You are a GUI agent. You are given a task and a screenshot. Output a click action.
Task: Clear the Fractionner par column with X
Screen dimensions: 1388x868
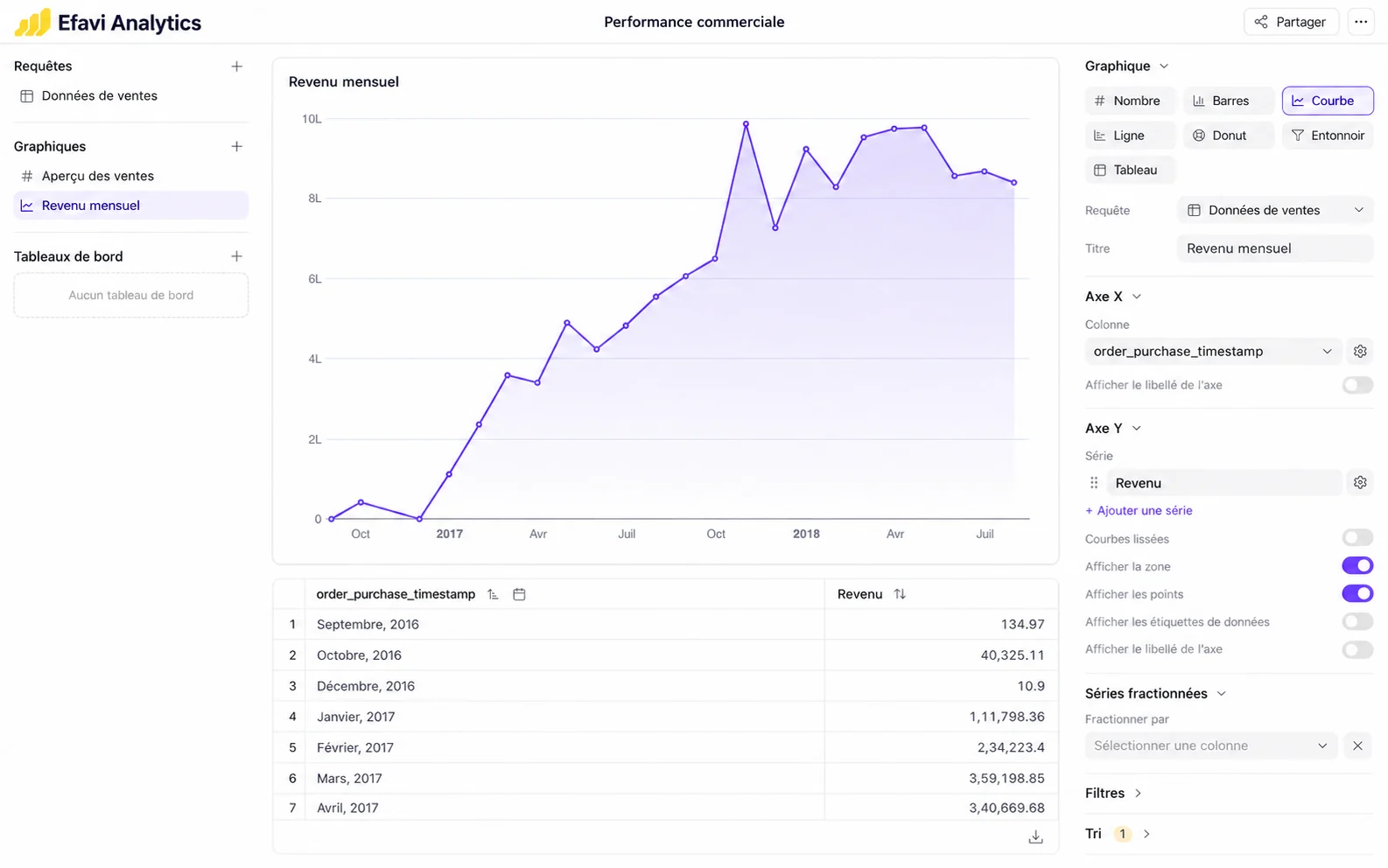(x=1357, y=746)
